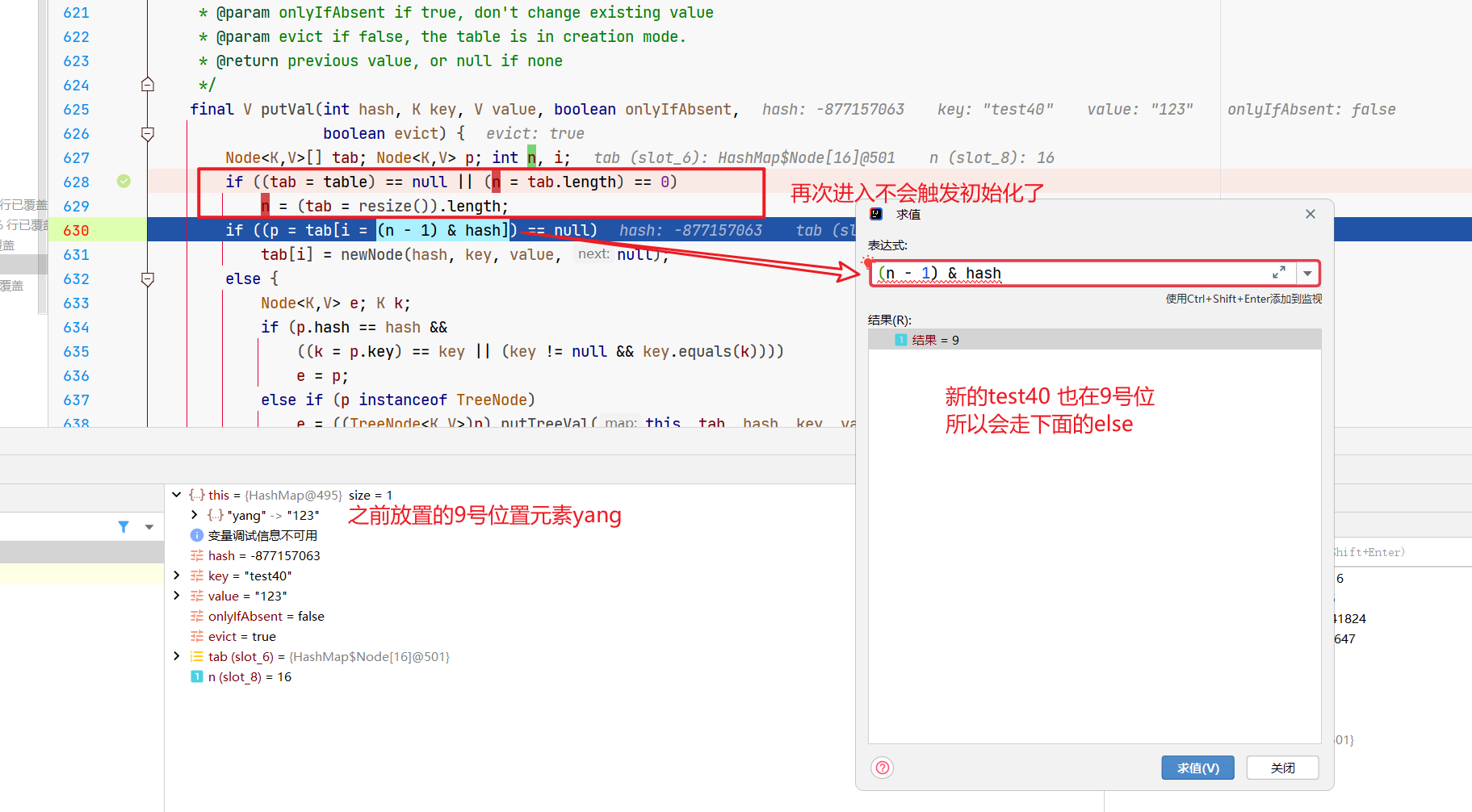Click line number 630 in the gutter

tap(76, 230)
